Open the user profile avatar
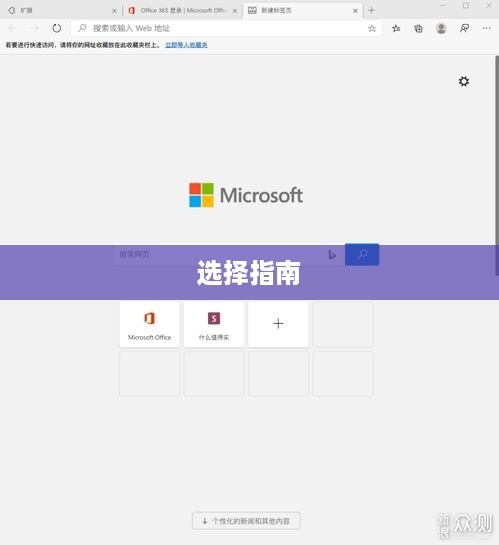The height and width of the screenshot is (545, 499). (441, 28)
